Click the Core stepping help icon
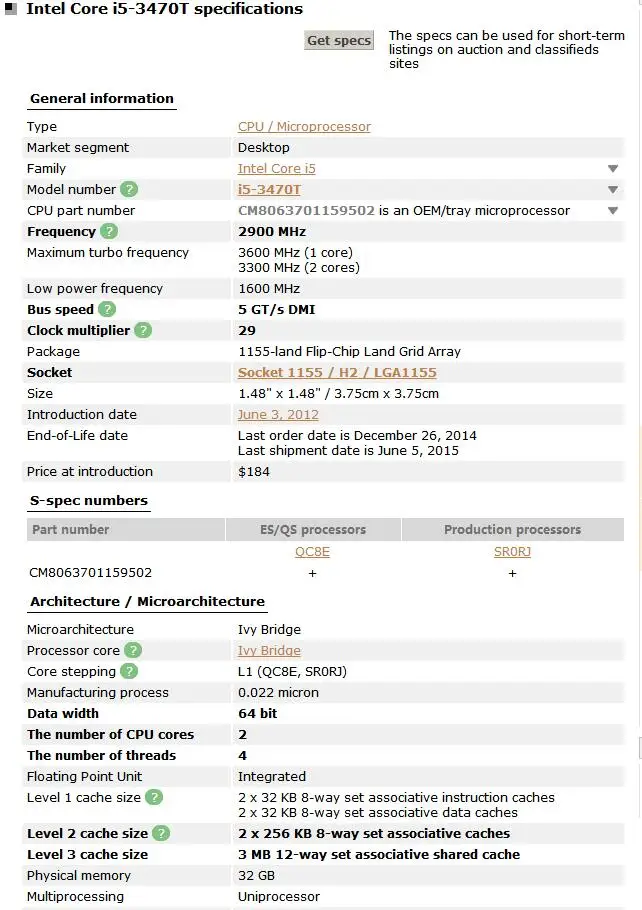Image resolution: width=642 pixels, height=910 pixels. tap(129, 671)
